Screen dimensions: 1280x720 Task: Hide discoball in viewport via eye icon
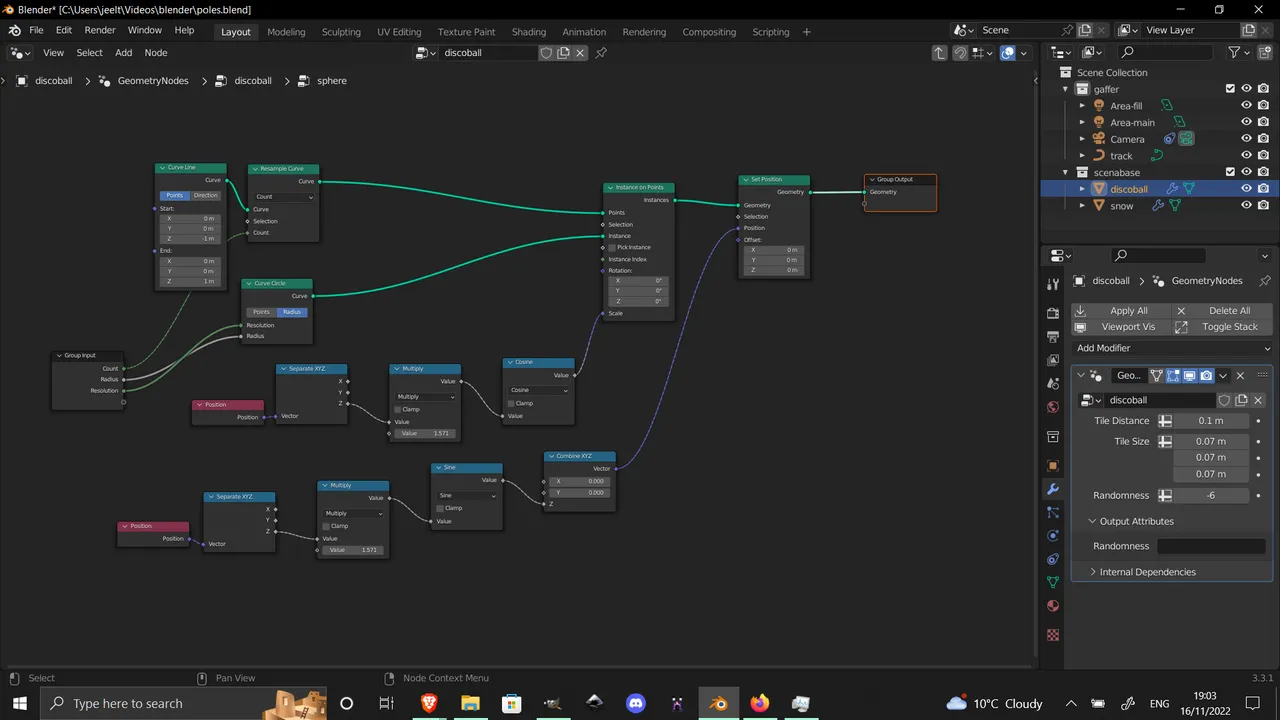coord(1246,189)
